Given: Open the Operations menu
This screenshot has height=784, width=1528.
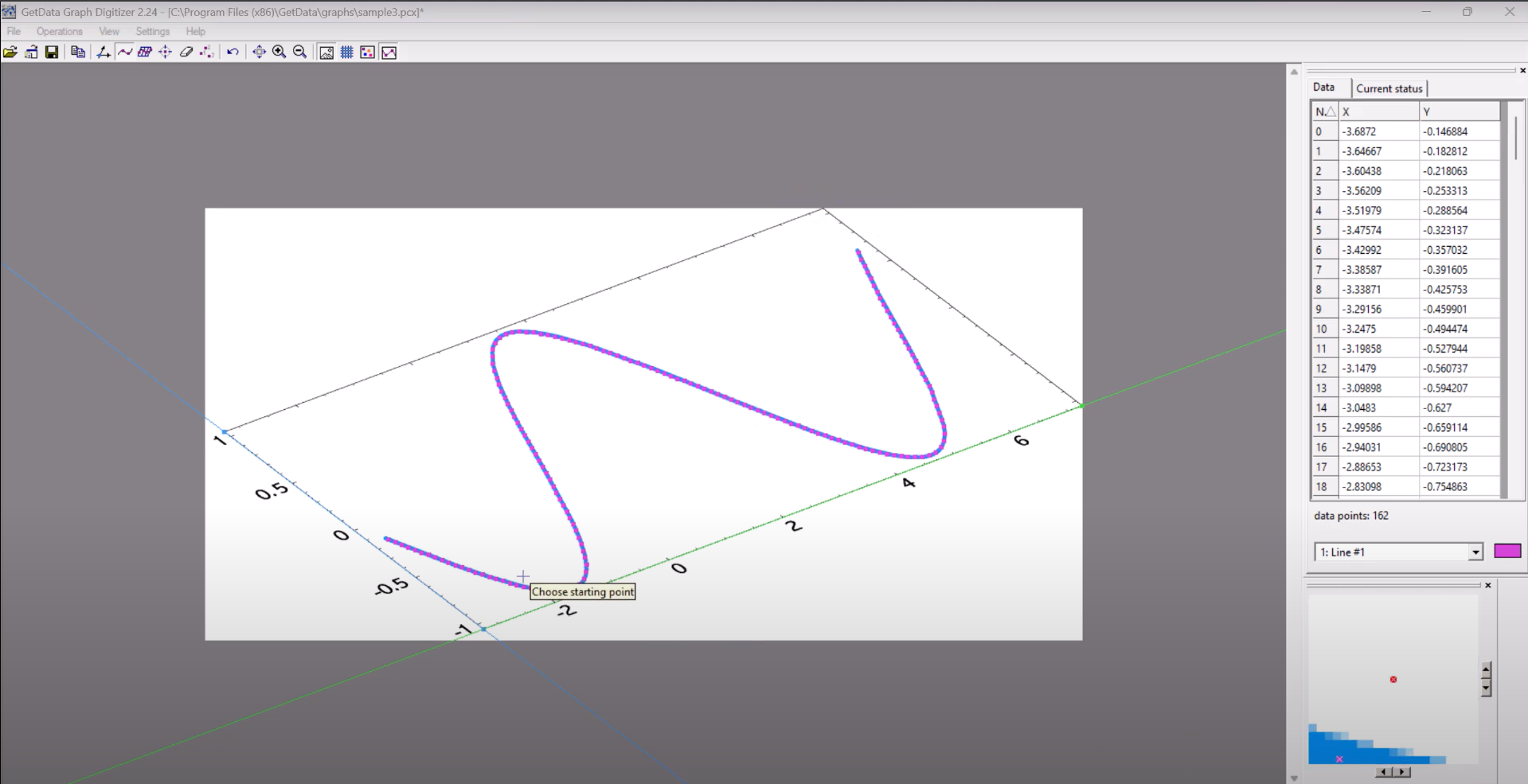Looking at the screenshot, I should pos(59,31).
